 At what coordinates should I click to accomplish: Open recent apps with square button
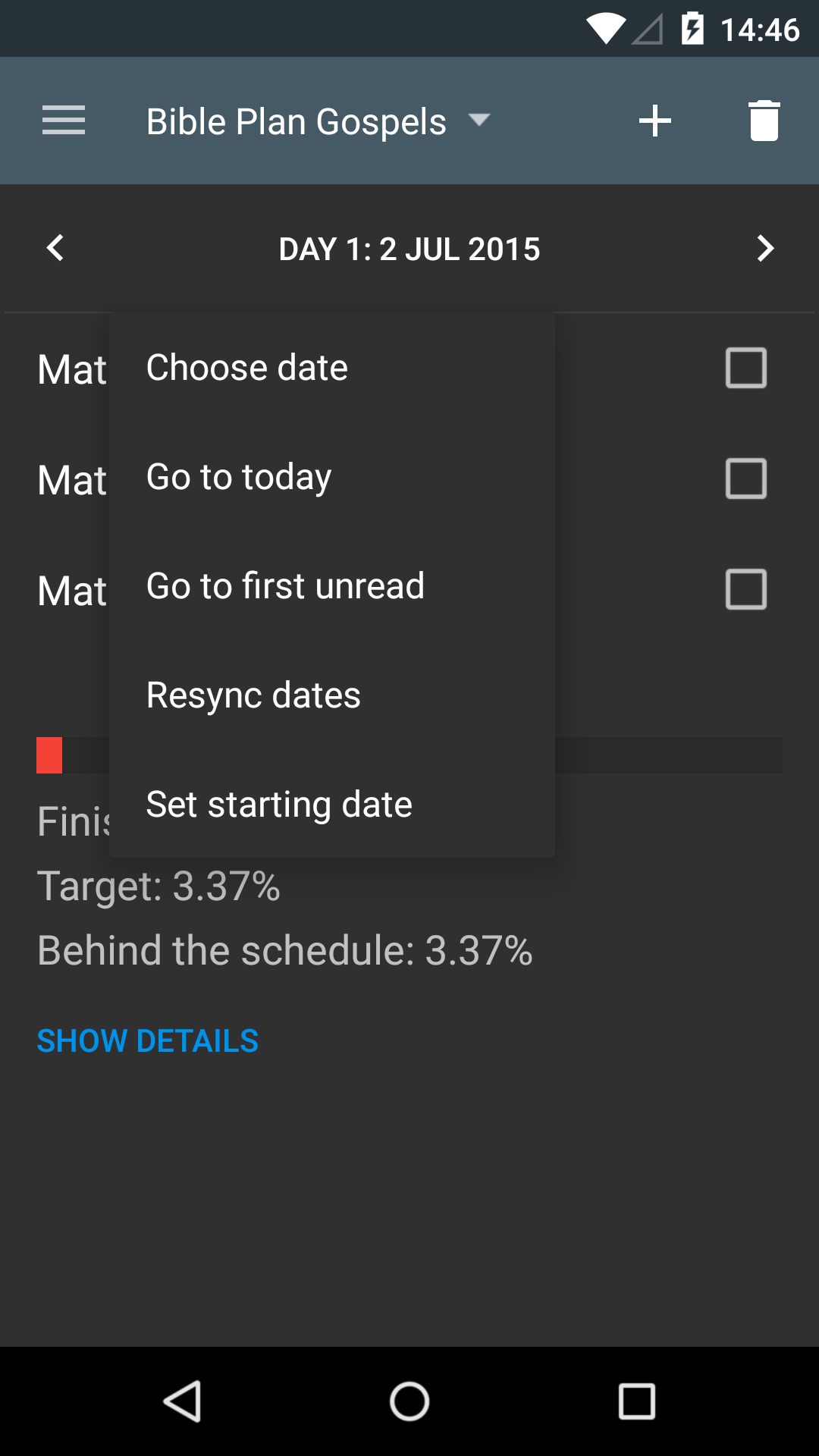(636, 1401)
